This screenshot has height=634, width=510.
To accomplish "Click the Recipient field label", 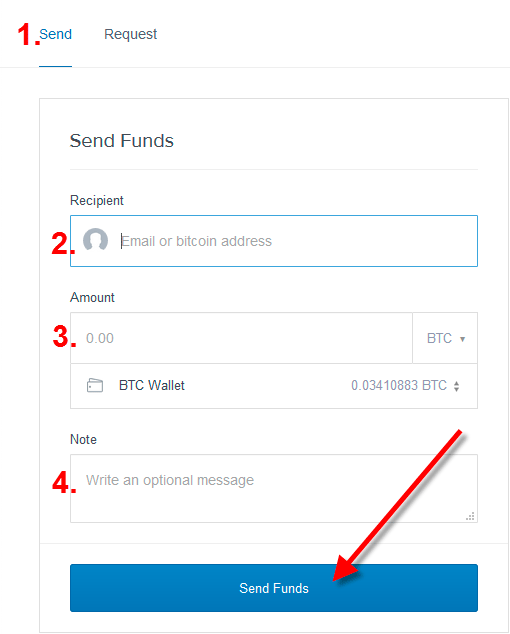I will (x=97, y=201).
